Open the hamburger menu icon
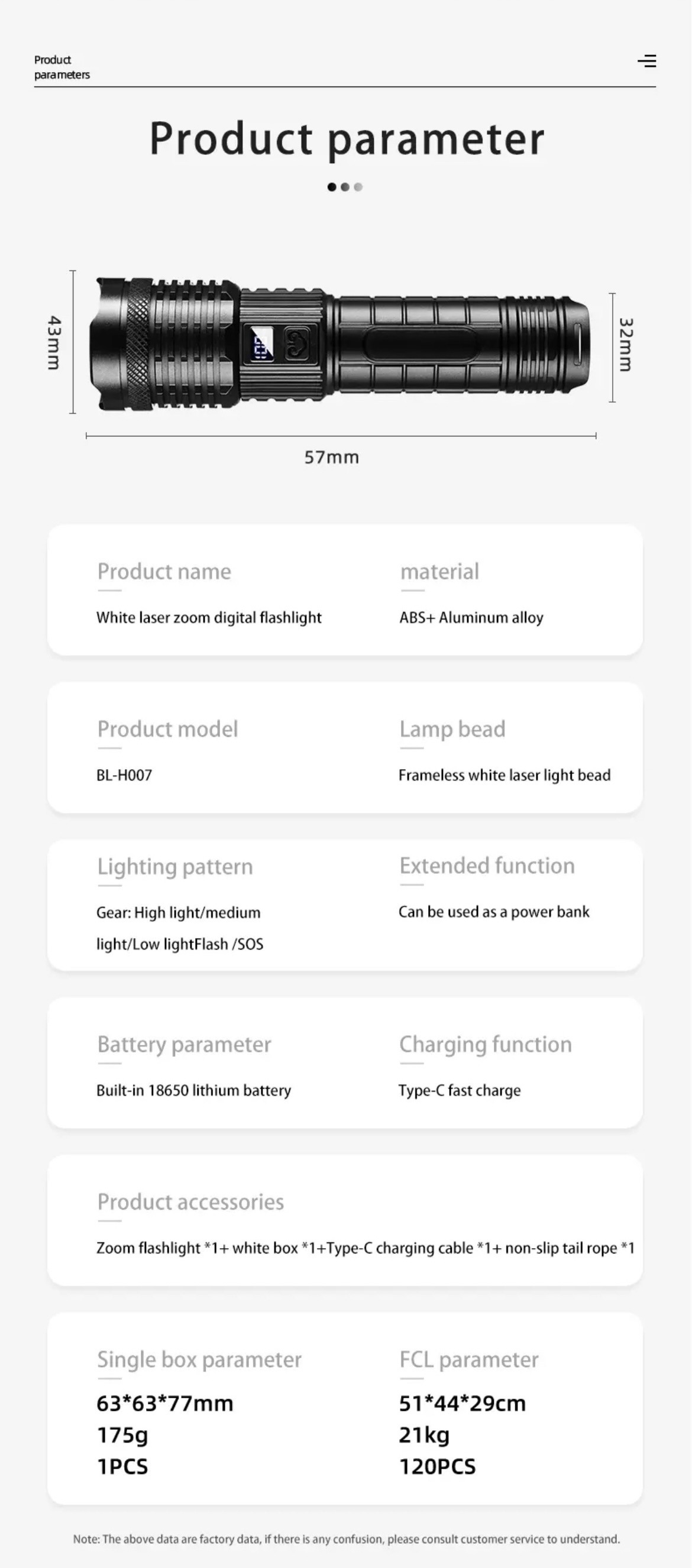This screenshot has height=1568, width=692. tap(647, 61)
